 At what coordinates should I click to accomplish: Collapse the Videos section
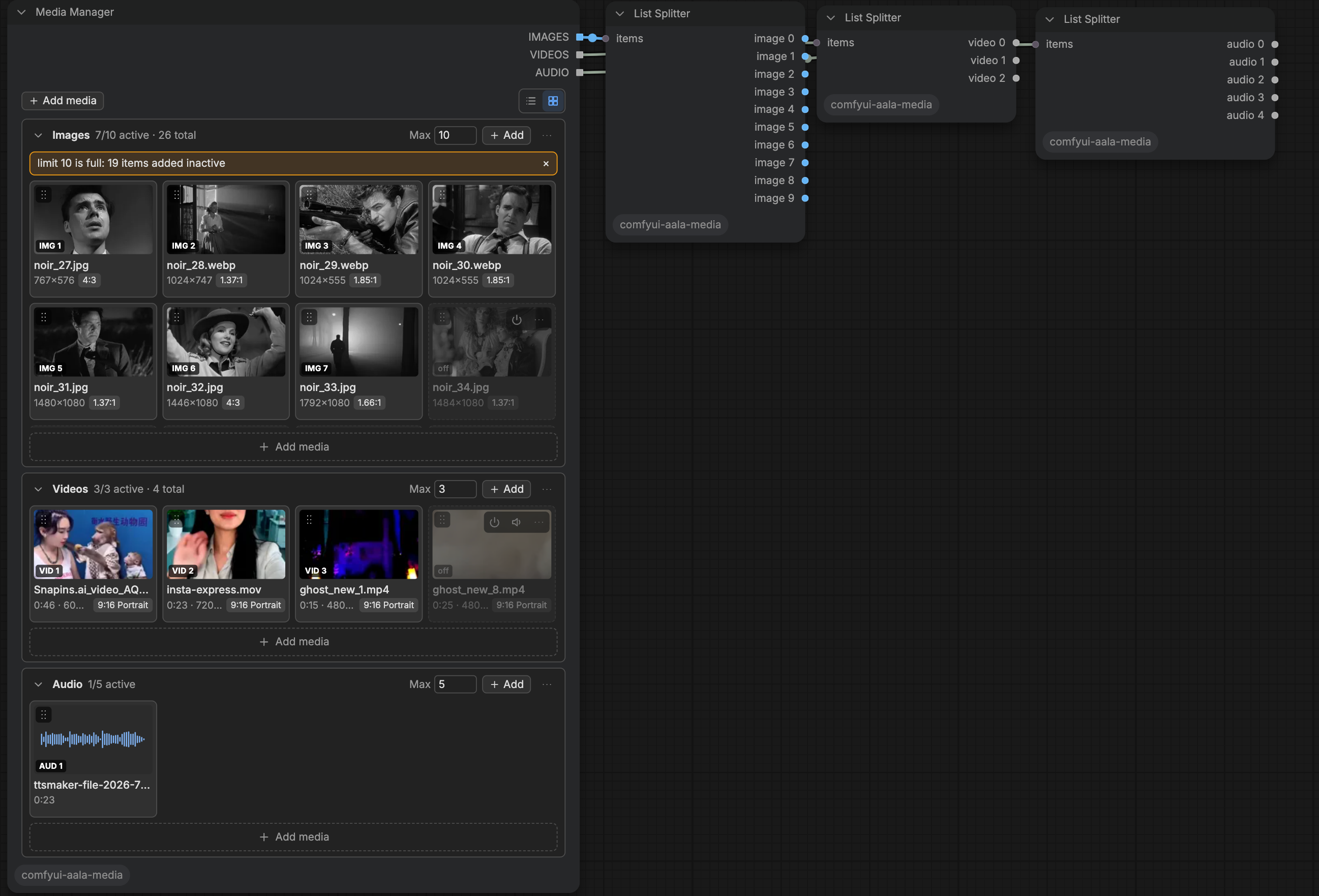click(x=38, y=489)
